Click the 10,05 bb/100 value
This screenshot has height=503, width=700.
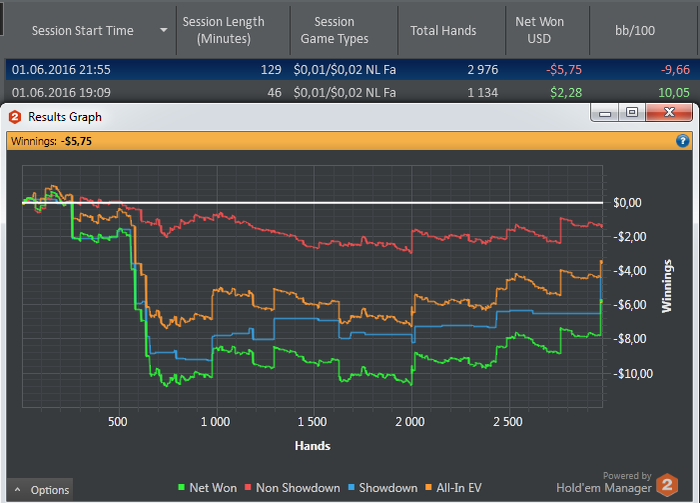point(674,92)
